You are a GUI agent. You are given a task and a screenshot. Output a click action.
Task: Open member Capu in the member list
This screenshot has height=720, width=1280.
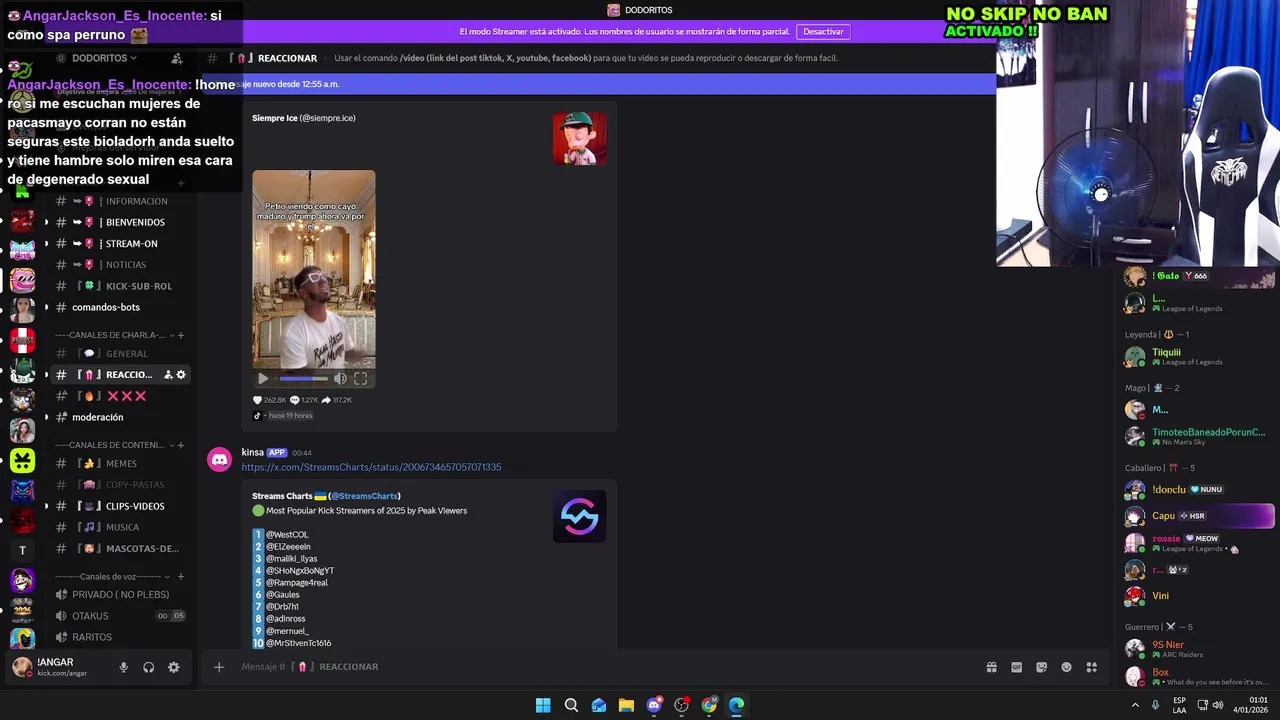click(x=1200, y=516)
